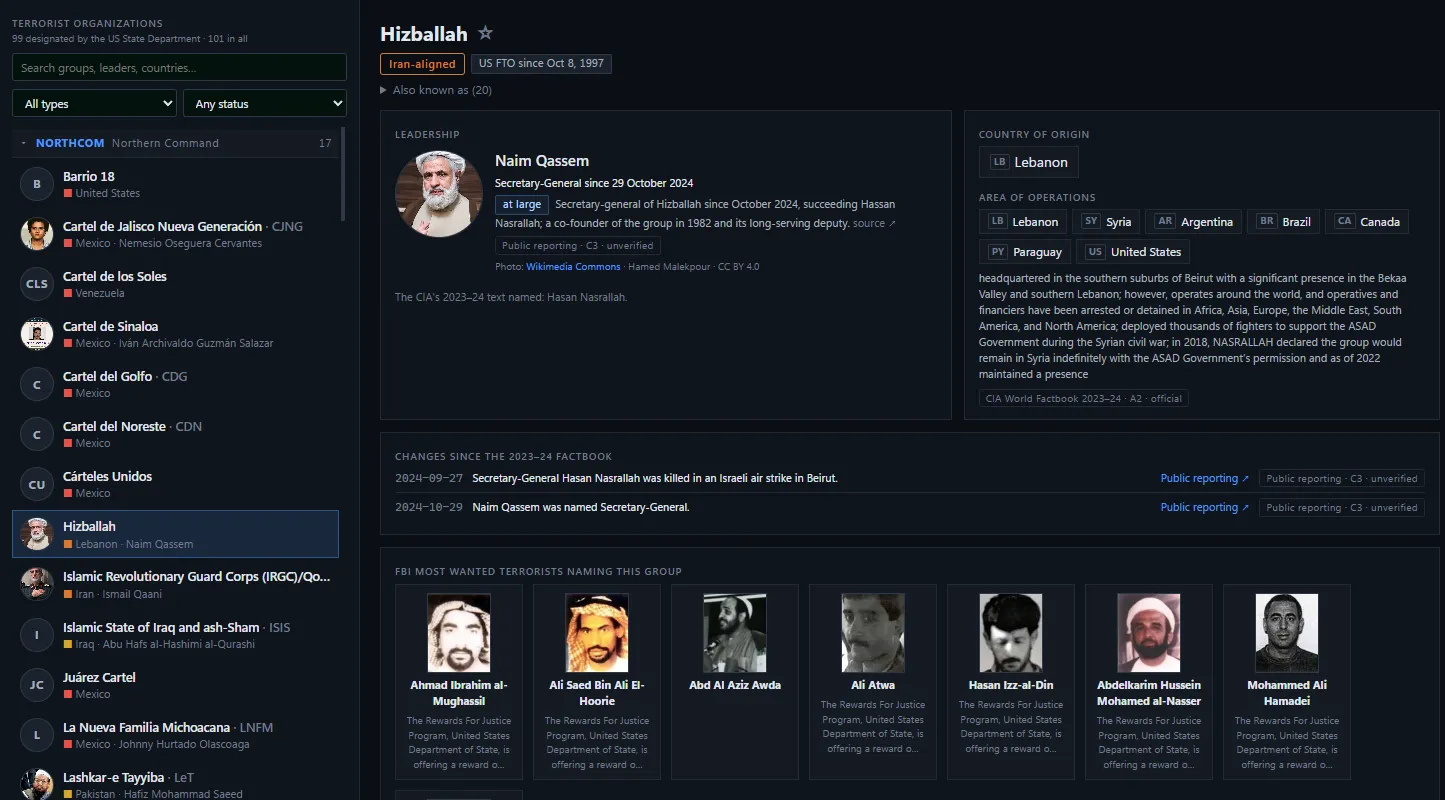The image size is (1445, 800).
Task: Click the IRGC list avatar photo
Action: pos(37,584)
